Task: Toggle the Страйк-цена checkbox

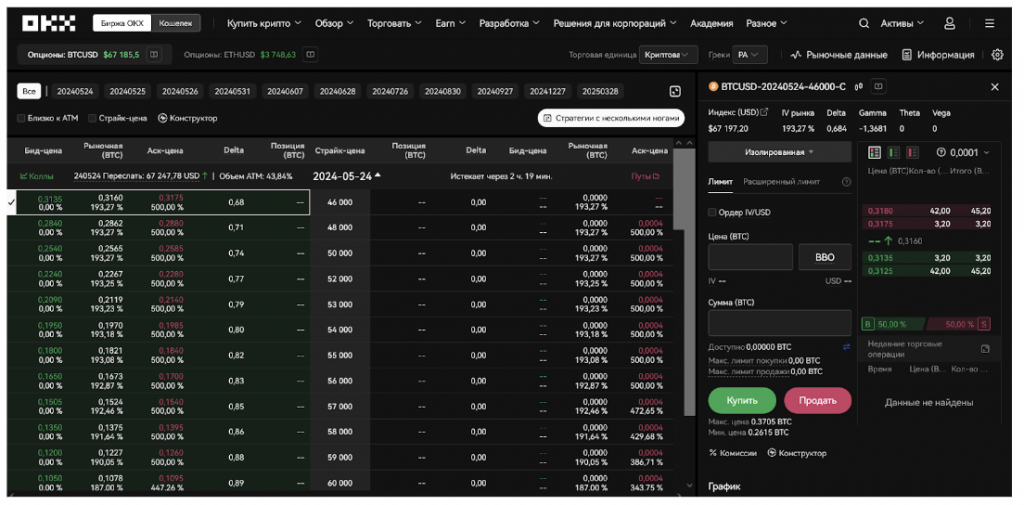Action: (x=92, y=118)
